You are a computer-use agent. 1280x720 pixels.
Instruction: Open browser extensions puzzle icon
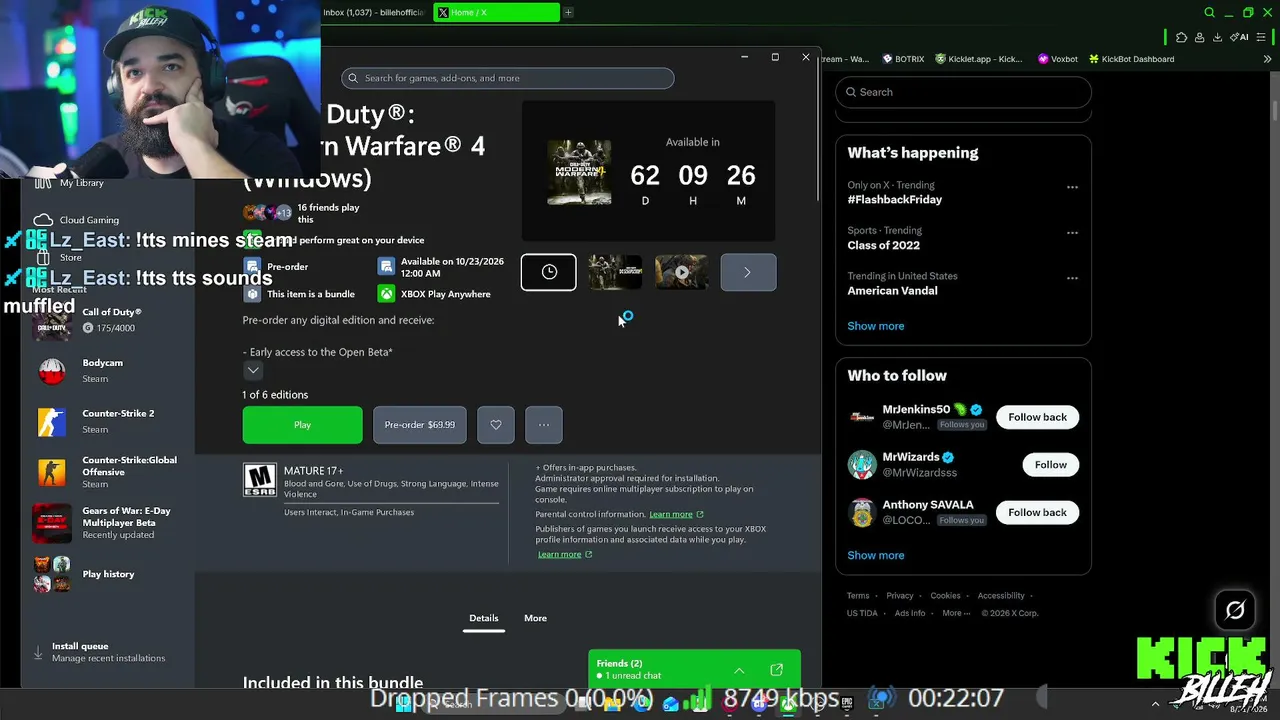1181,37
